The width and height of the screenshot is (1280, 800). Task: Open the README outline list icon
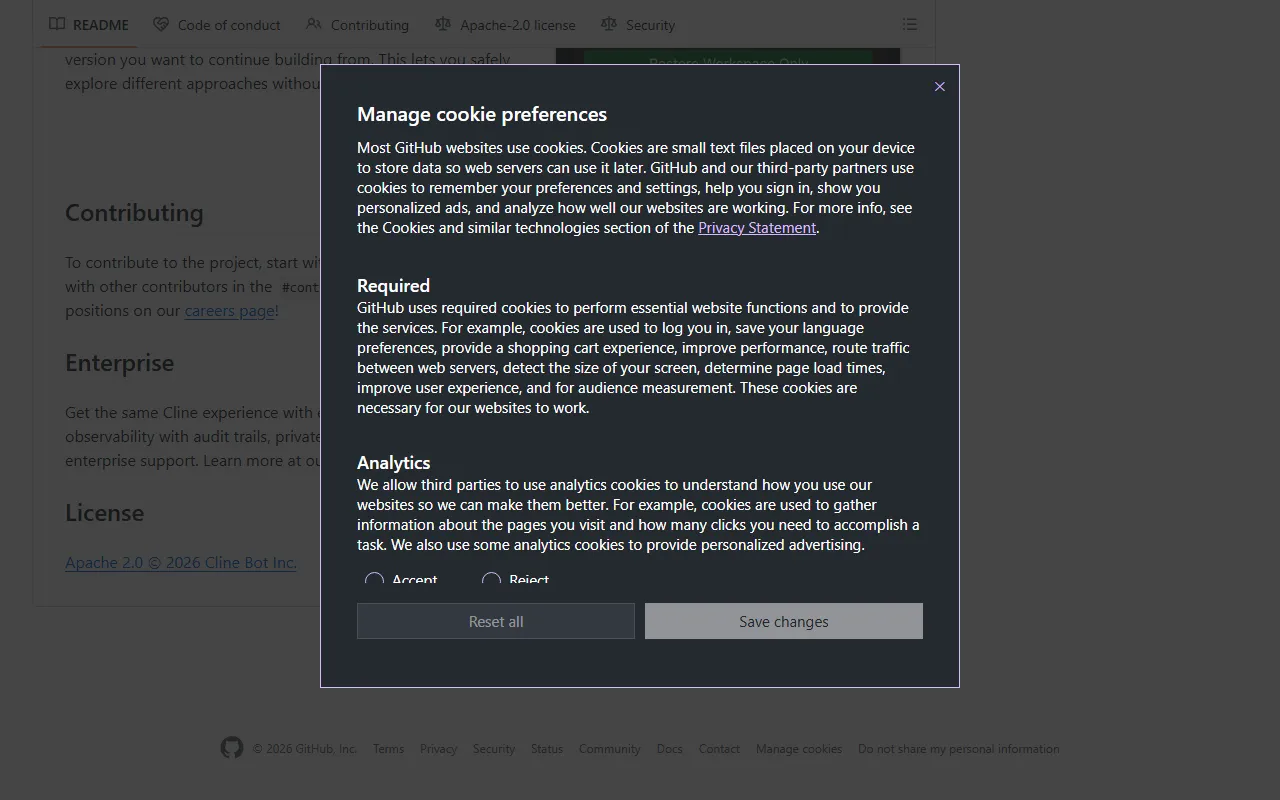click(x=909, y=24)
